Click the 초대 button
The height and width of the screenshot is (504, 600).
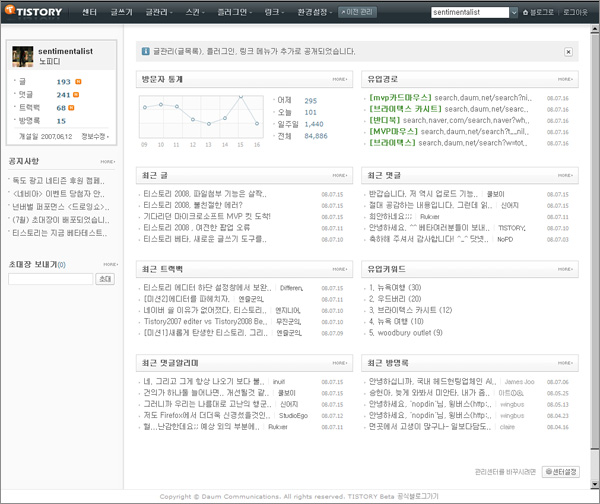[x=105, y=279]
